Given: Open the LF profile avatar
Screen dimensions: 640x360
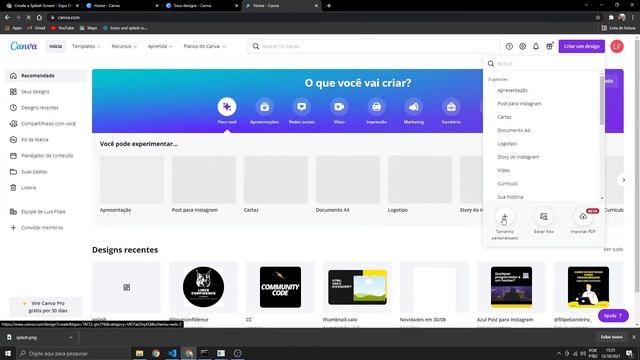Looking at the screenshot, I should click(617, 46).
